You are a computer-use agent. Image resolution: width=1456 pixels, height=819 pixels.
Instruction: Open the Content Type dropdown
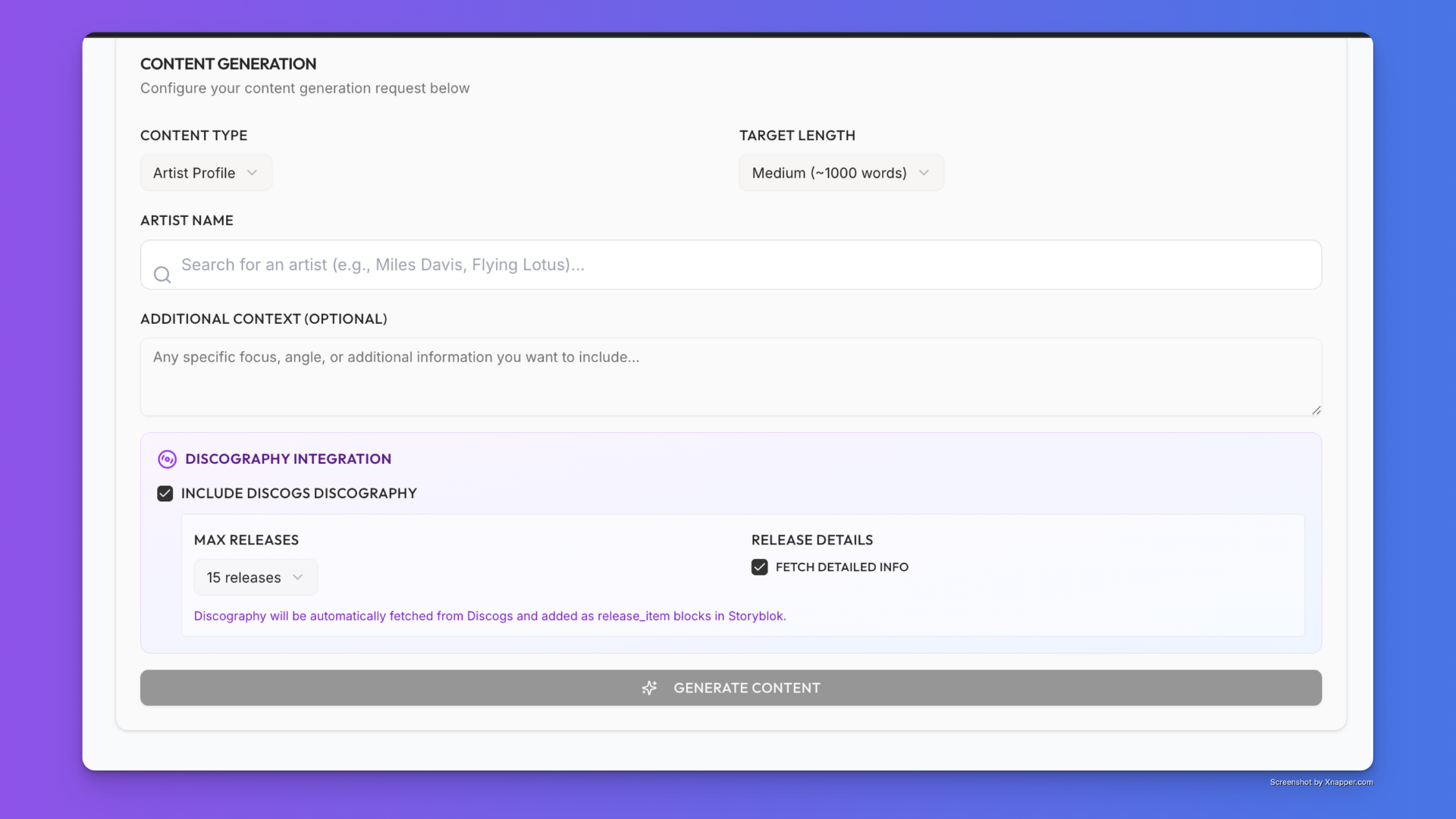click(x=196, y=173)
